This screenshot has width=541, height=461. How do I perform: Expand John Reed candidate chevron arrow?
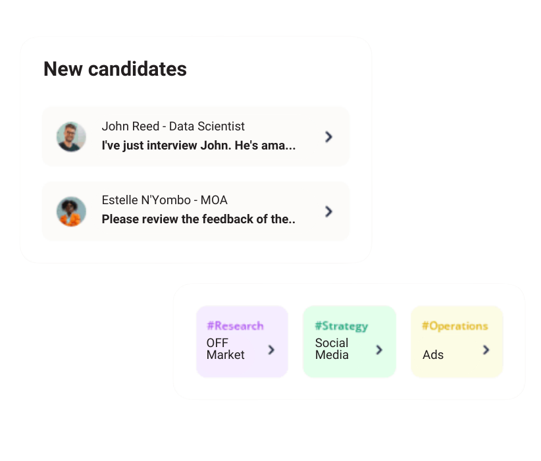(328, 137)
